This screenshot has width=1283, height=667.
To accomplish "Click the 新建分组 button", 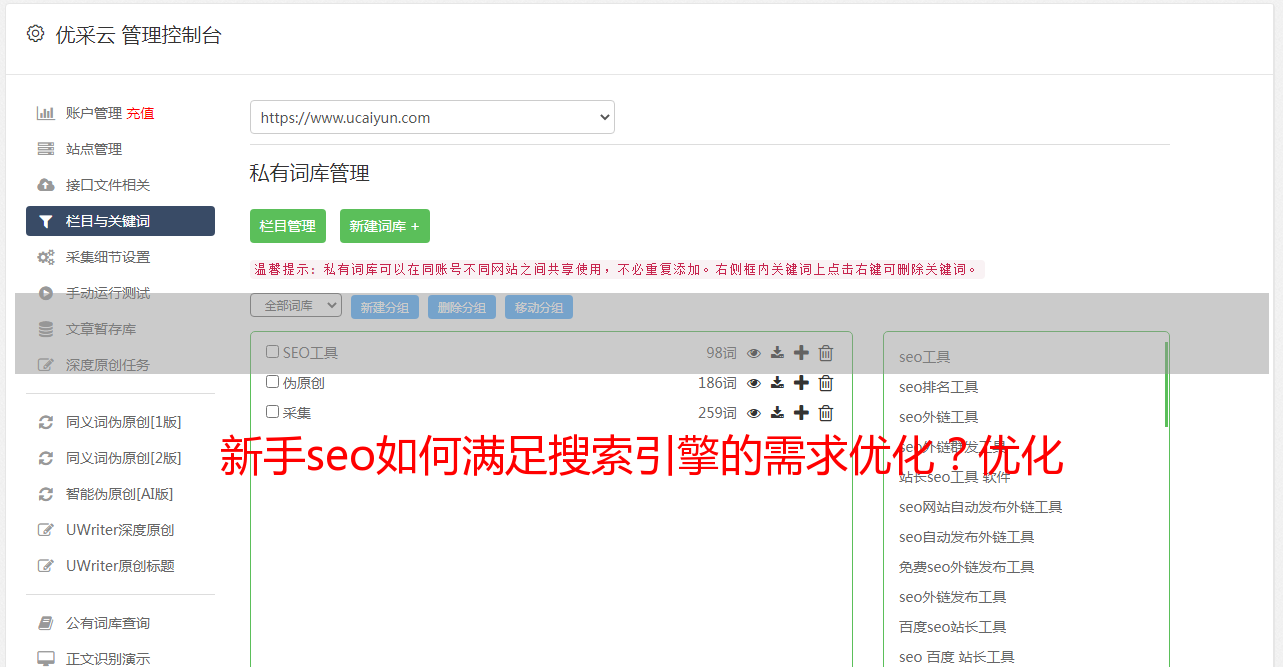I will click(385, 307).
